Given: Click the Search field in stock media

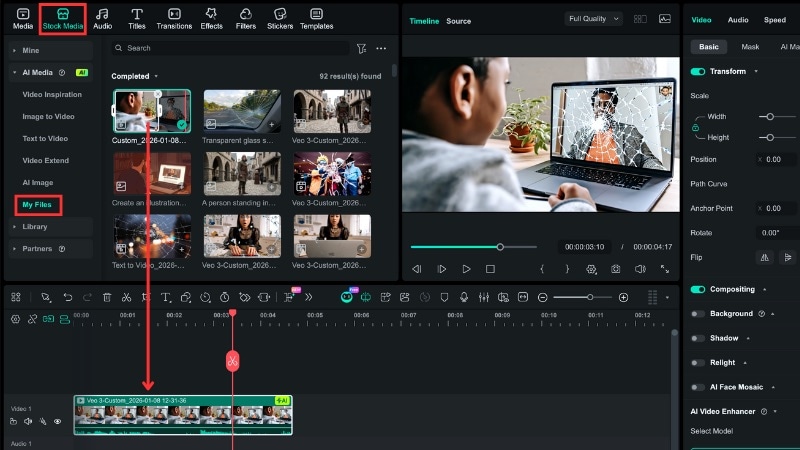Looking at the screenshot, I should (231, 48).
